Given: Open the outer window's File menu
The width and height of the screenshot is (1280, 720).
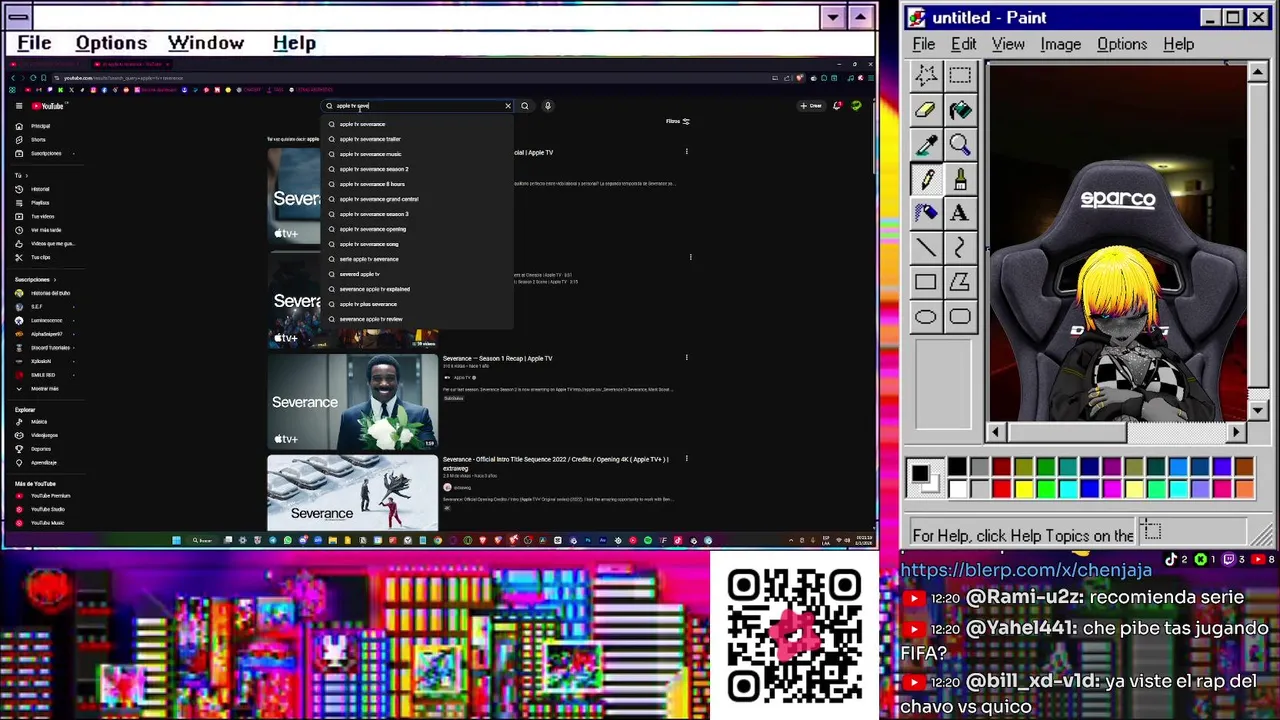Looking at the screenshot, I should point(34,43).
